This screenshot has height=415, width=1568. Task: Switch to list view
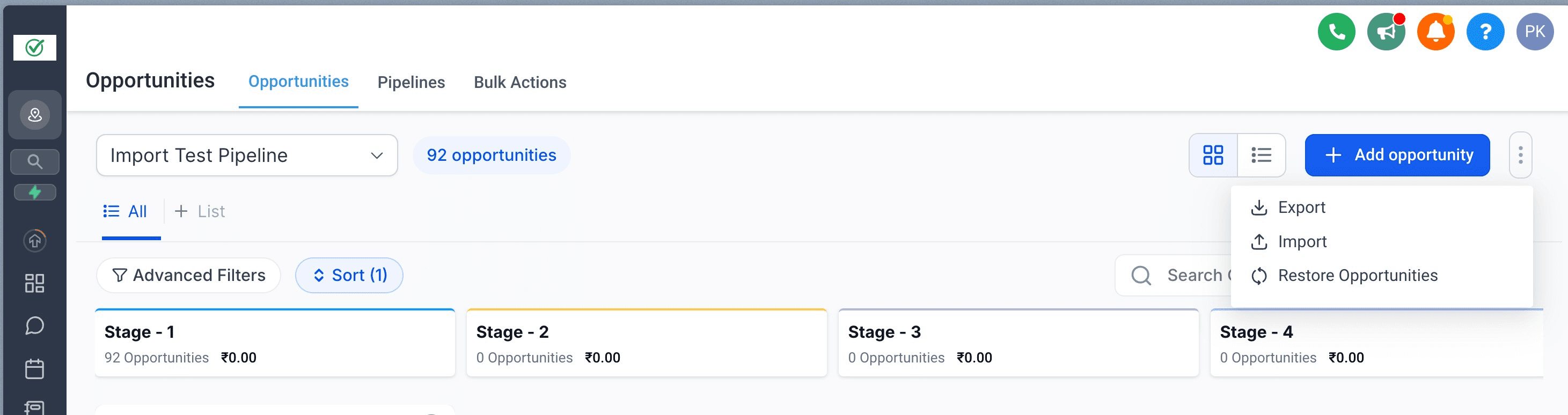[x=1261, y=155]
